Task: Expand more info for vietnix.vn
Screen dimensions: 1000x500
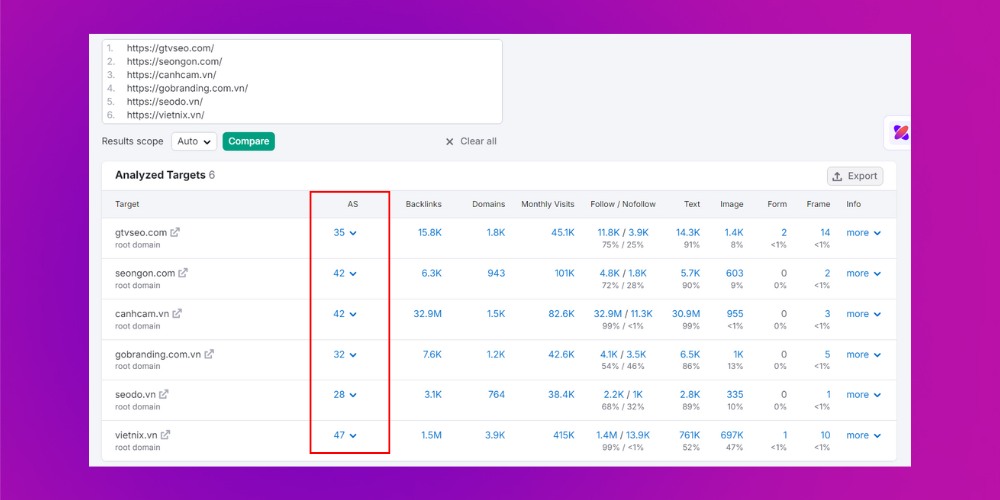Action: click(x=864, y=435)
